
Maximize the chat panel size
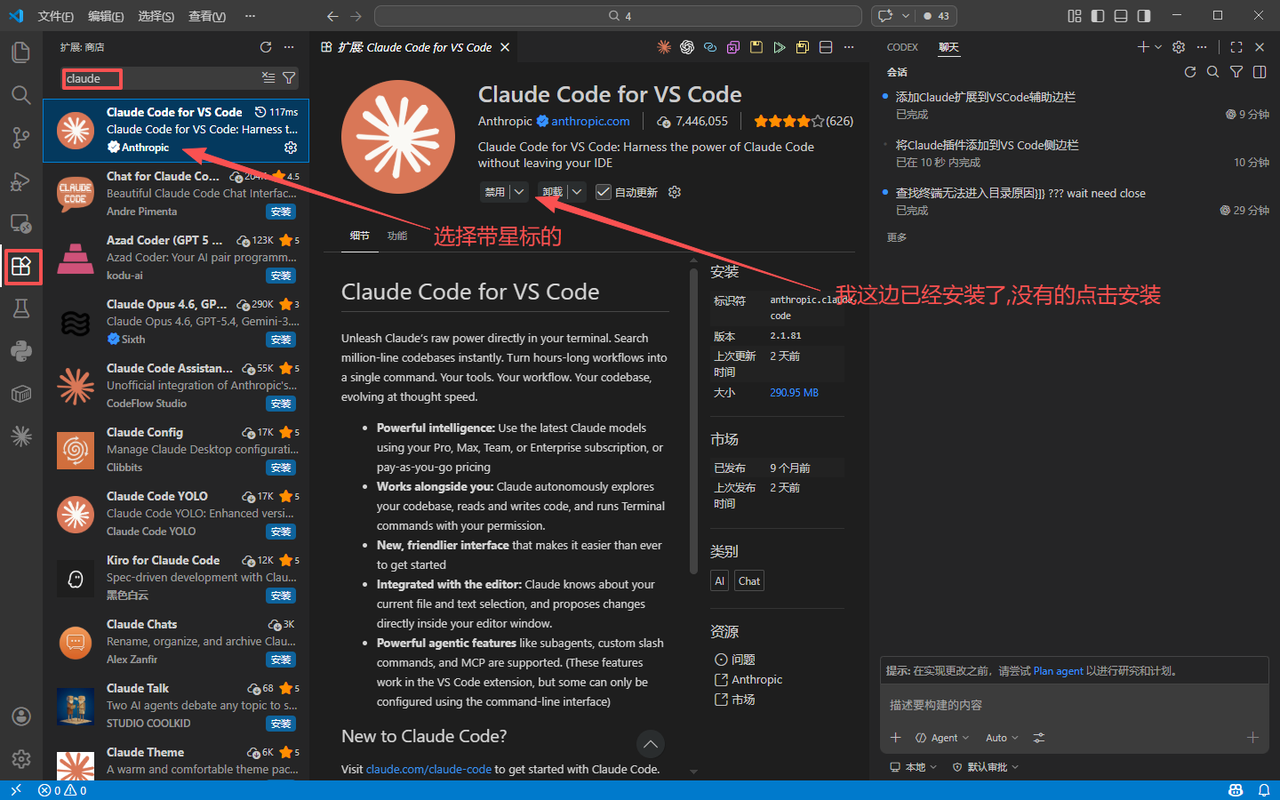[1237, 47]
